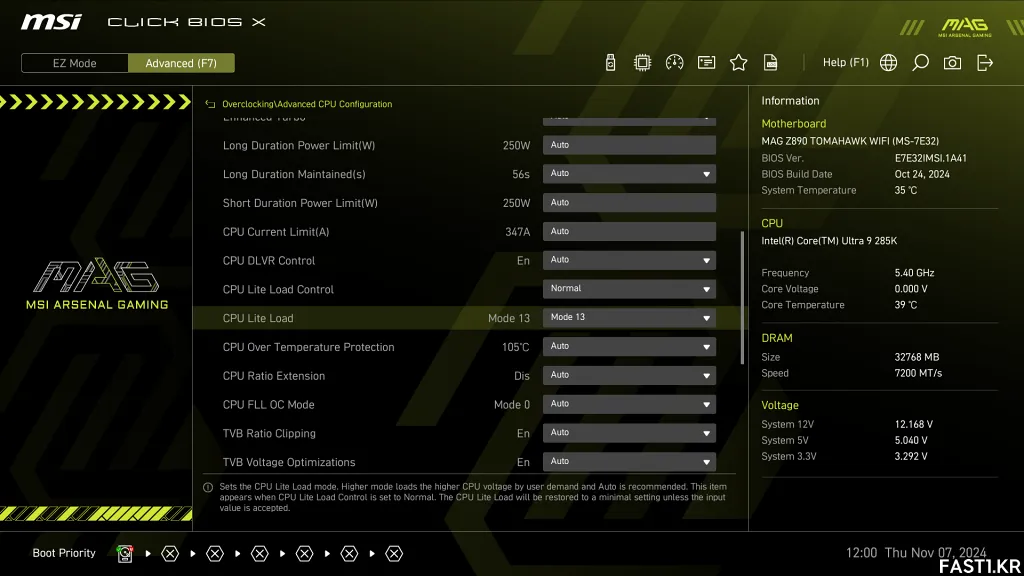
Task: Click the CPU Ratio Extension label
Action: point(274,376)
